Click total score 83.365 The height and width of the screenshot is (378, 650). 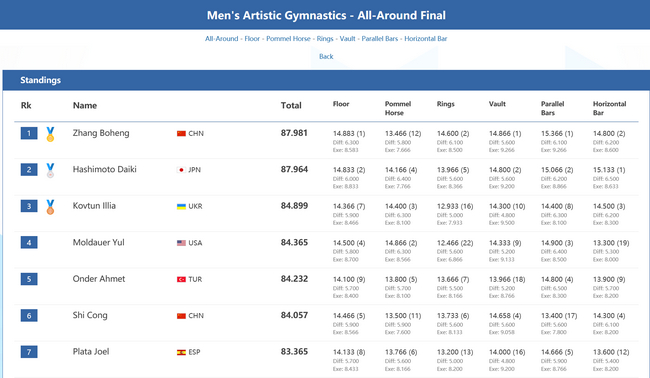point(294,352)
